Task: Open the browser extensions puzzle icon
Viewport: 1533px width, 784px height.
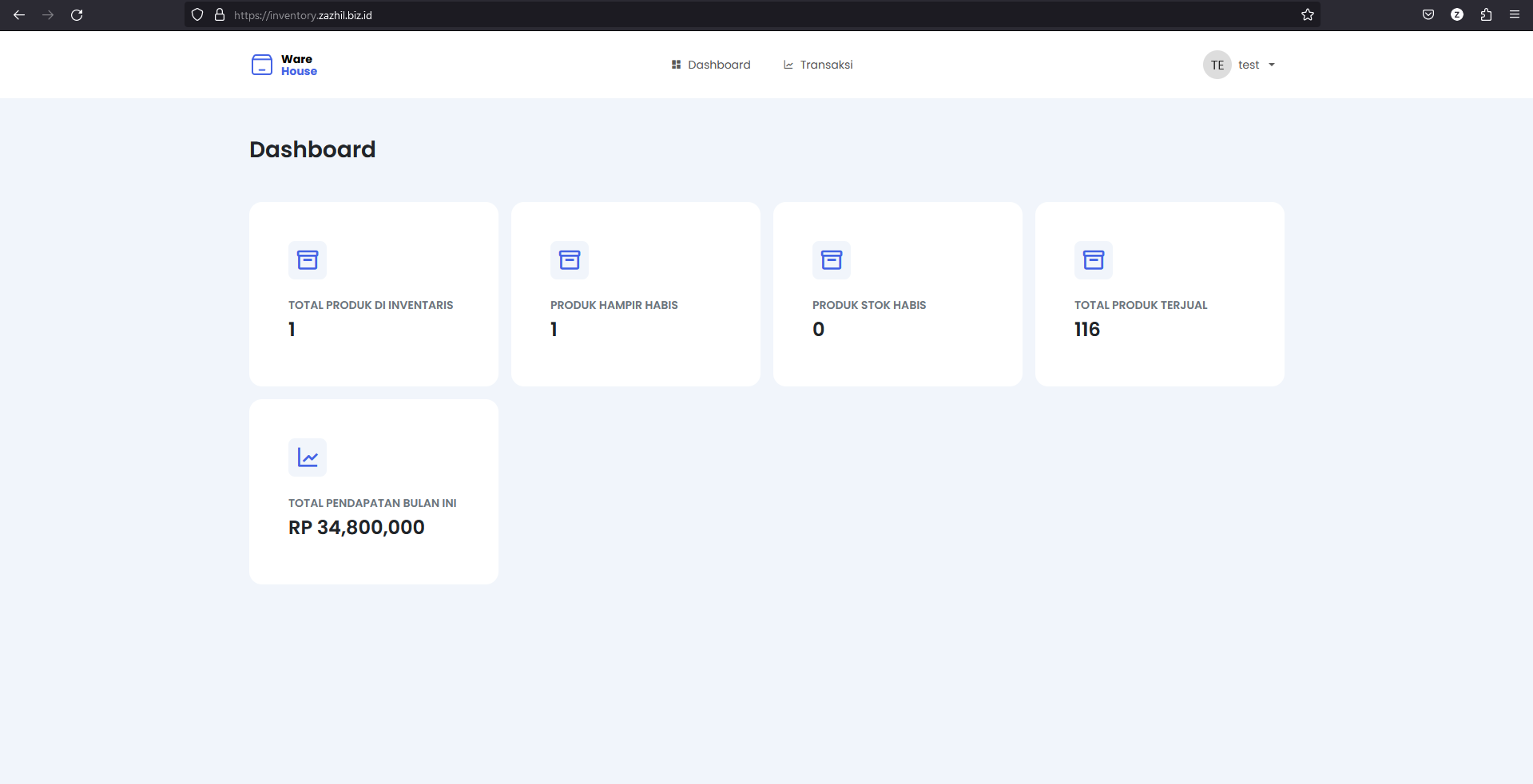Action: coord(1486,15)
